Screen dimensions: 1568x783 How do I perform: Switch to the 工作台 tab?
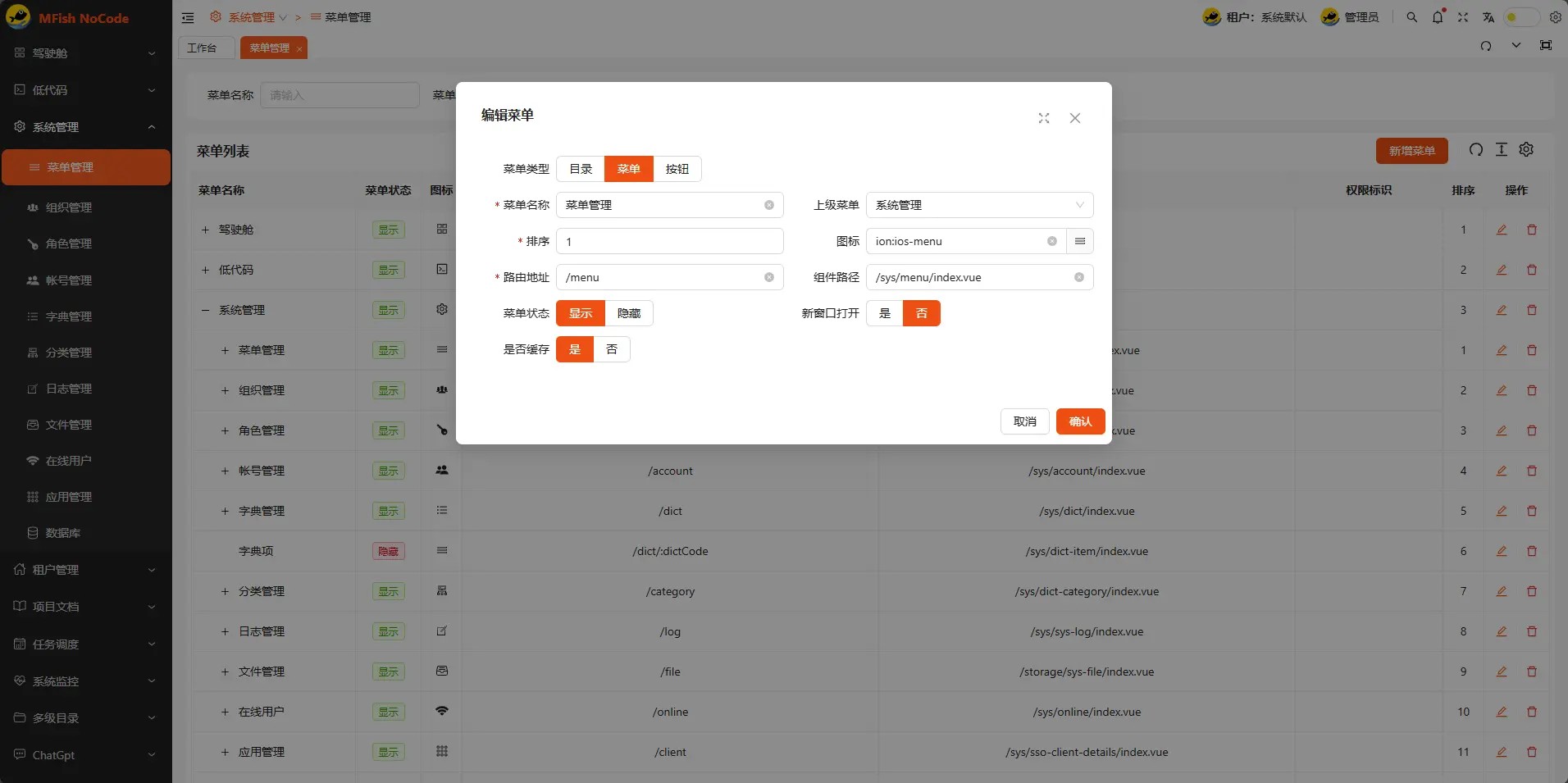click(202, 48)
